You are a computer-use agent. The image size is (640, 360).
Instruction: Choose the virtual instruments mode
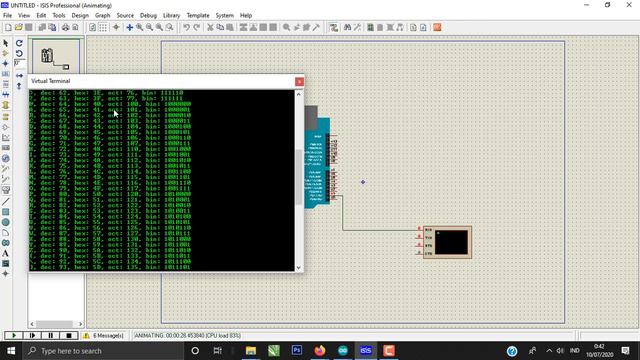point(6,190)
